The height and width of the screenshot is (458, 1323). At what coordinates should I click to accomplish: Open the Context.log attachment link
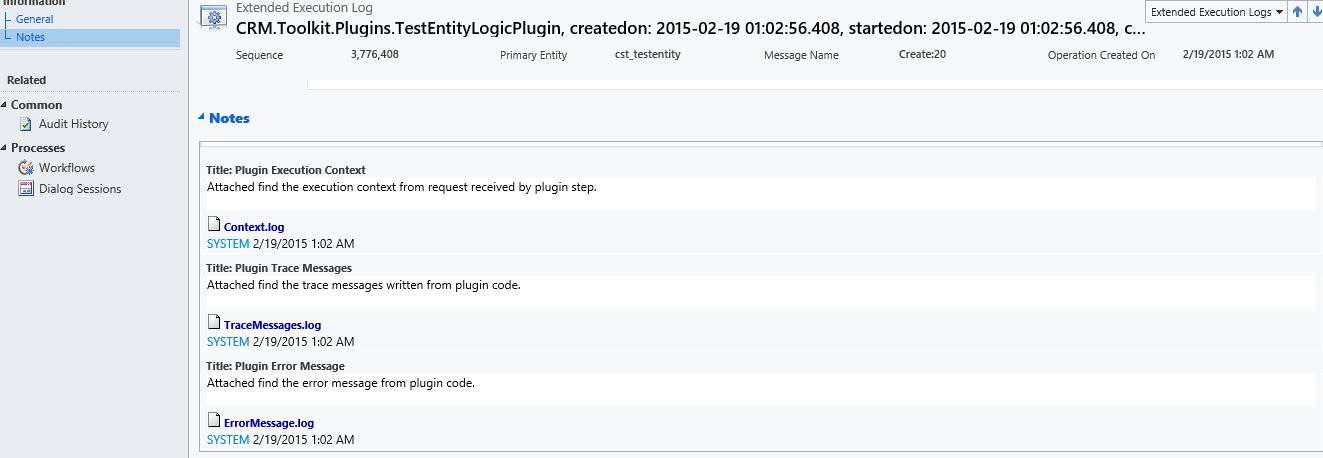point(254,227)
